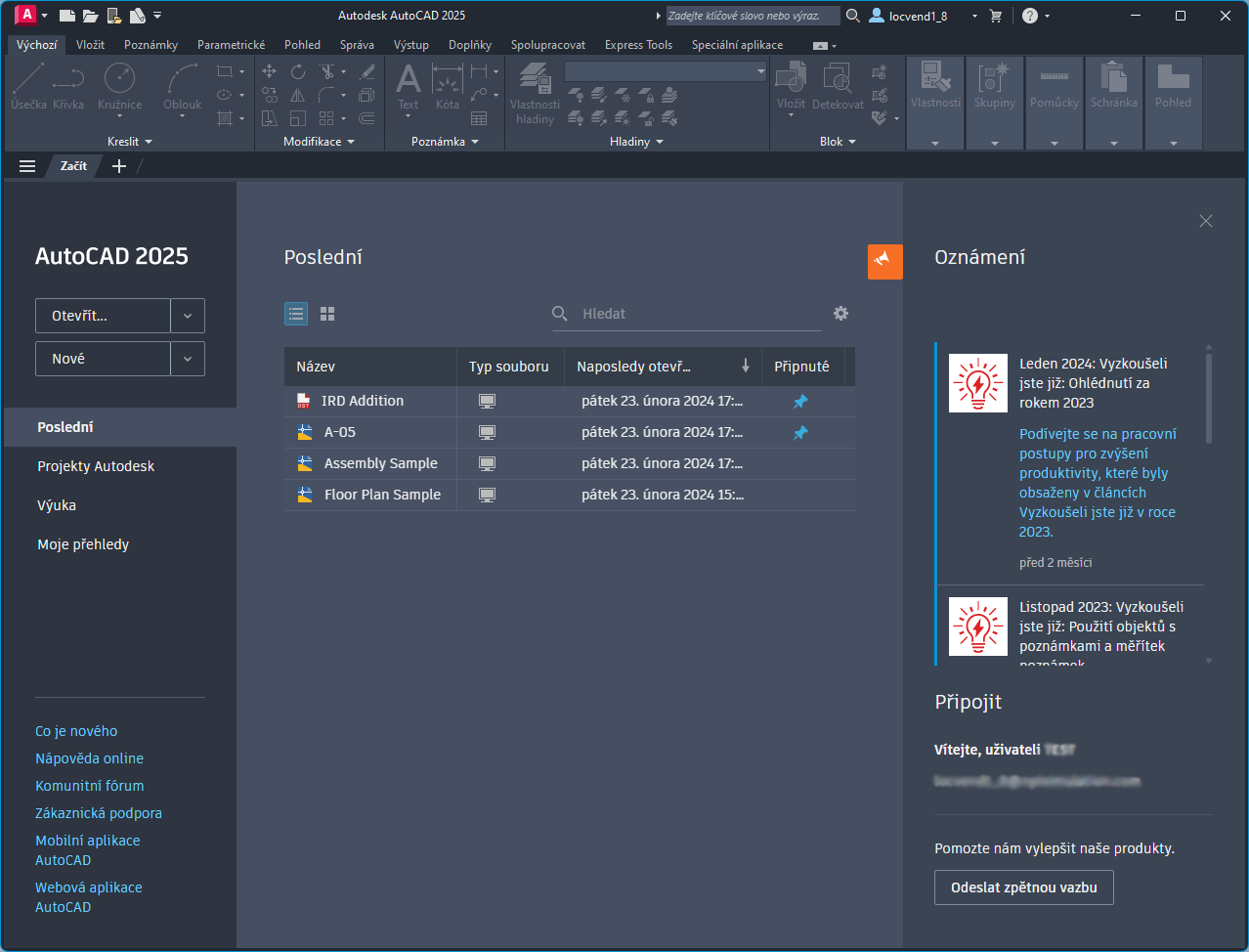Click the Hledat search field
The image size is (1249, 952).
686,314
